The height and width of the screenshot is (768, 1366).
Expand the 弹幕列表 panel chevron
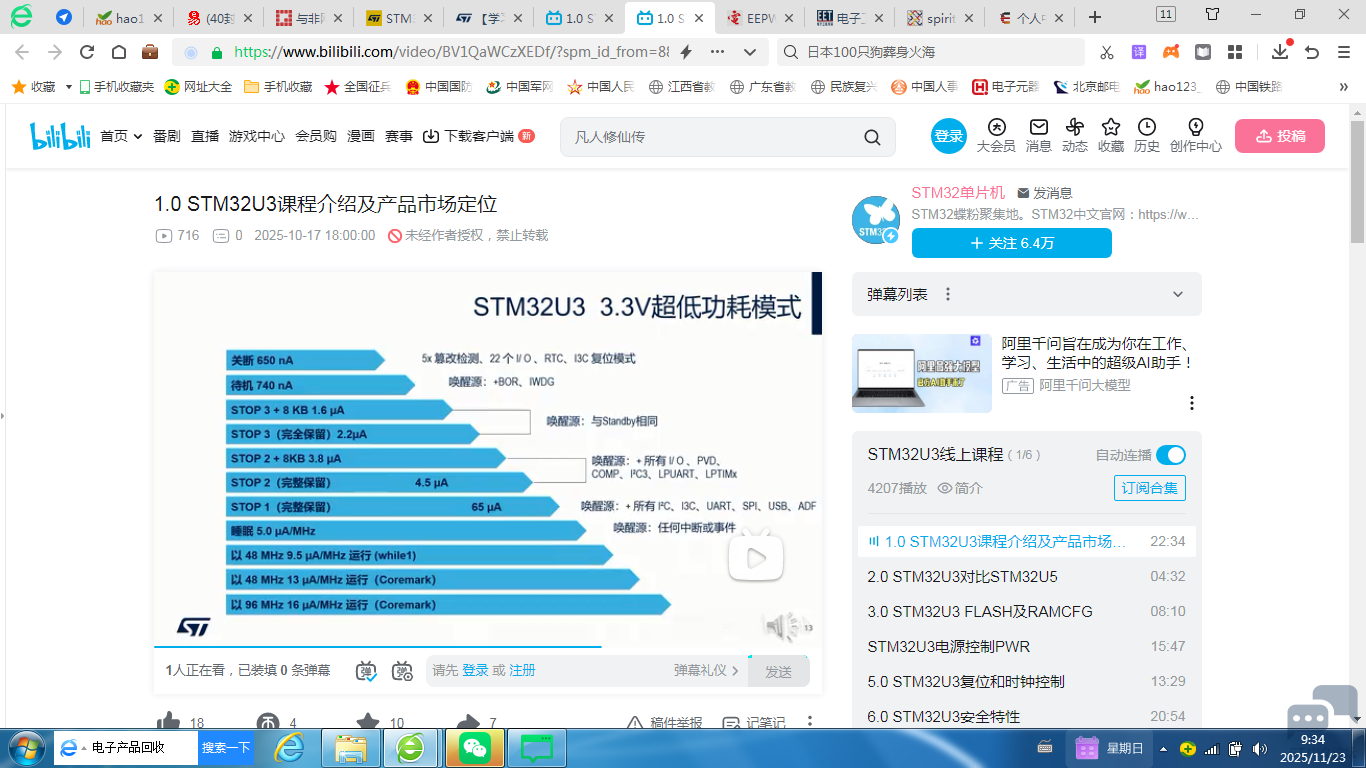(x=1178, y=294)
